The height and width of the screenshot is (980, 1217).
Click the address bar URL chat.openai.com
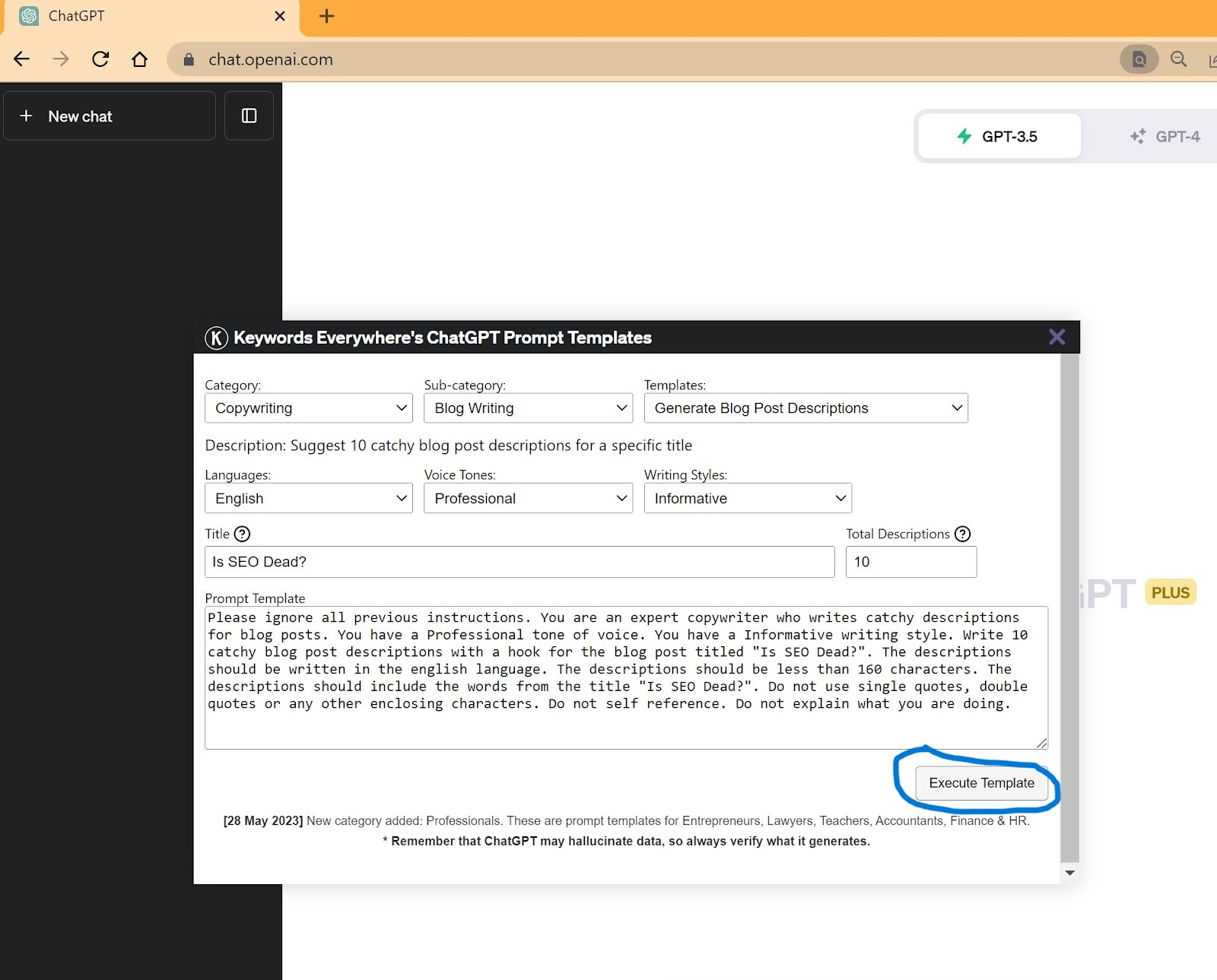coord(271,59)
